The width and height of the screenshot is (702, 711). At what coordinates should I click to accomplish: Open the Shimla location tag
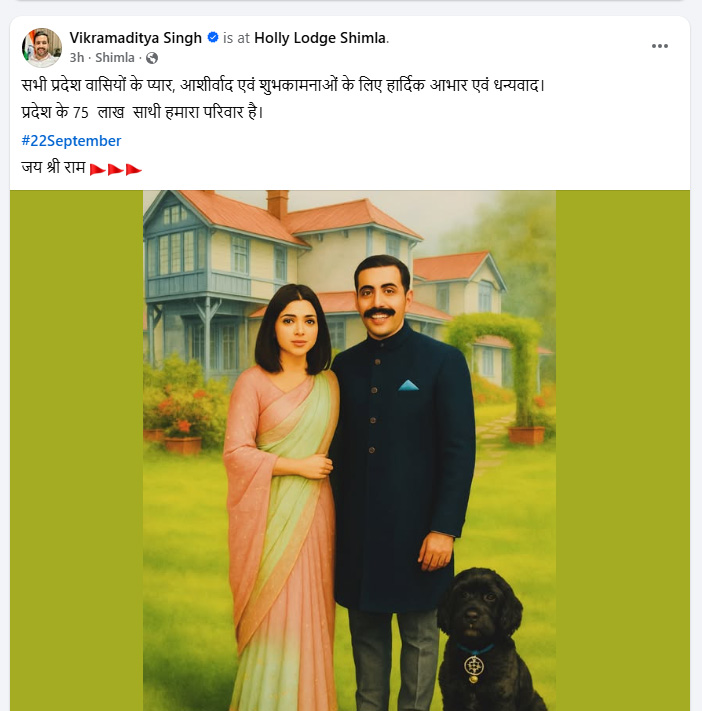[115, 58]
